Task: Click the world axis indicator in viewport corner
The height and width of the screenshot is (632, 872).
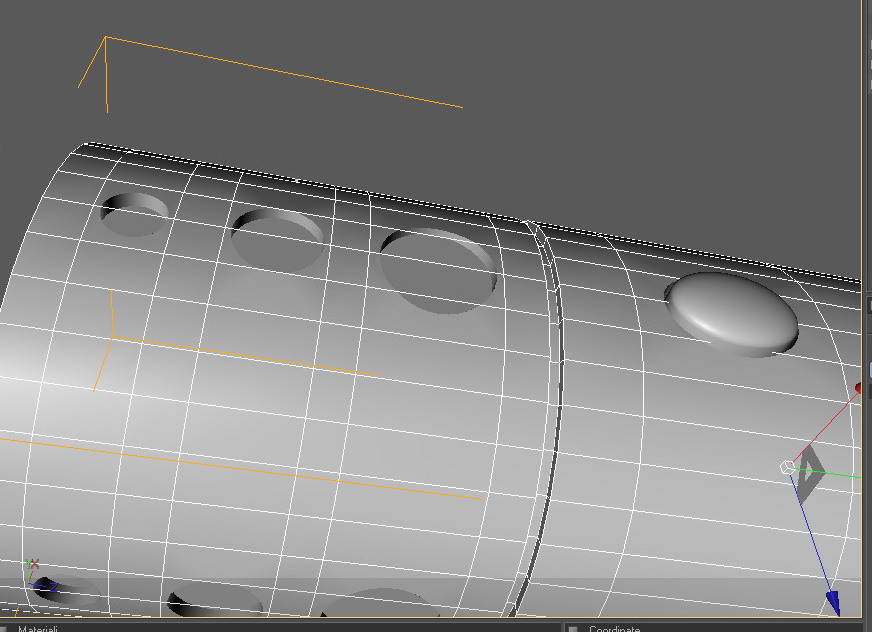Action: 39,576
